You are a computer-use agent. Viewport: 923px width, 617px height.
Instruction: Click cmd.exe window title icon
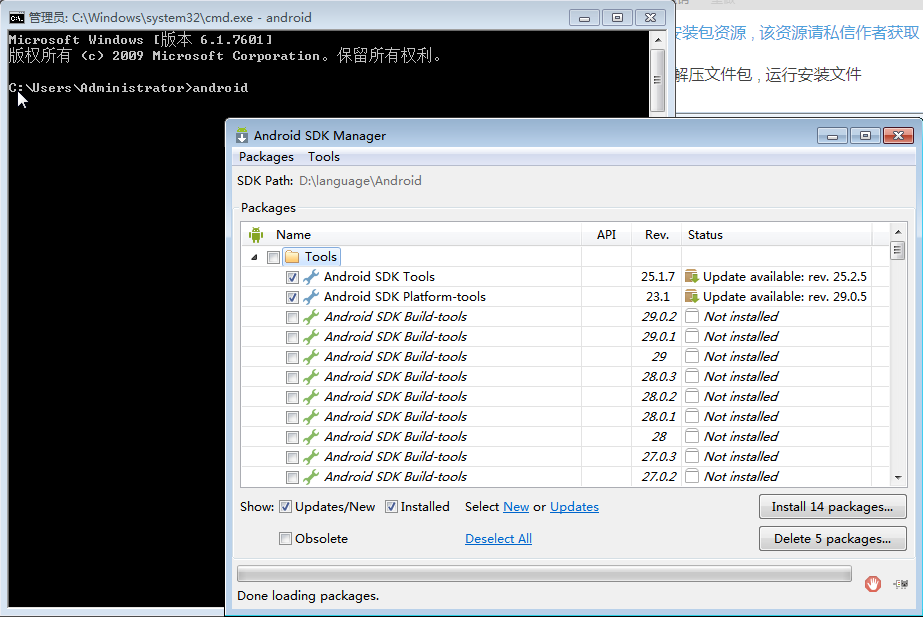(16, 18)
